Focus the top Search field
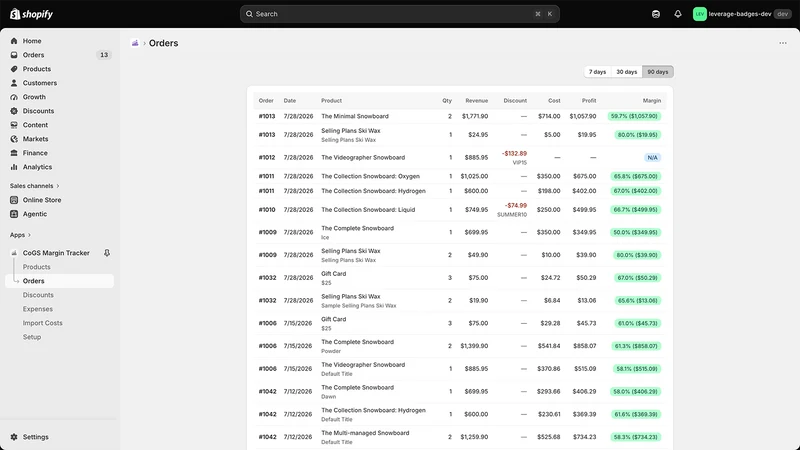 pos(399,14)
